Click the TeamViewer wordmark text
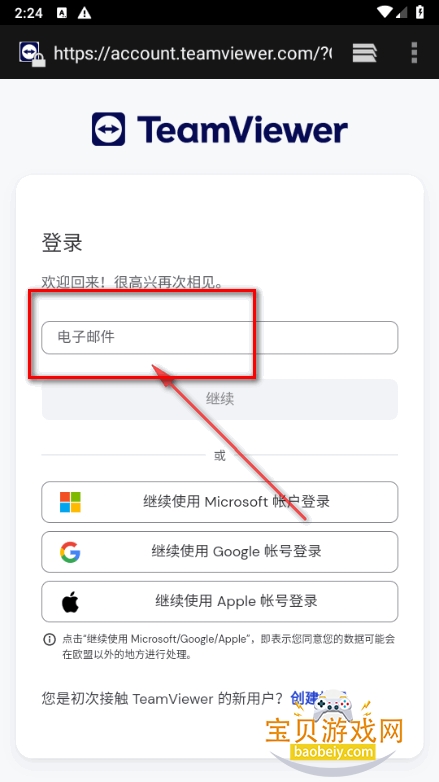Image resolution: width=439 pixels, height=782 pixels. 242,130
